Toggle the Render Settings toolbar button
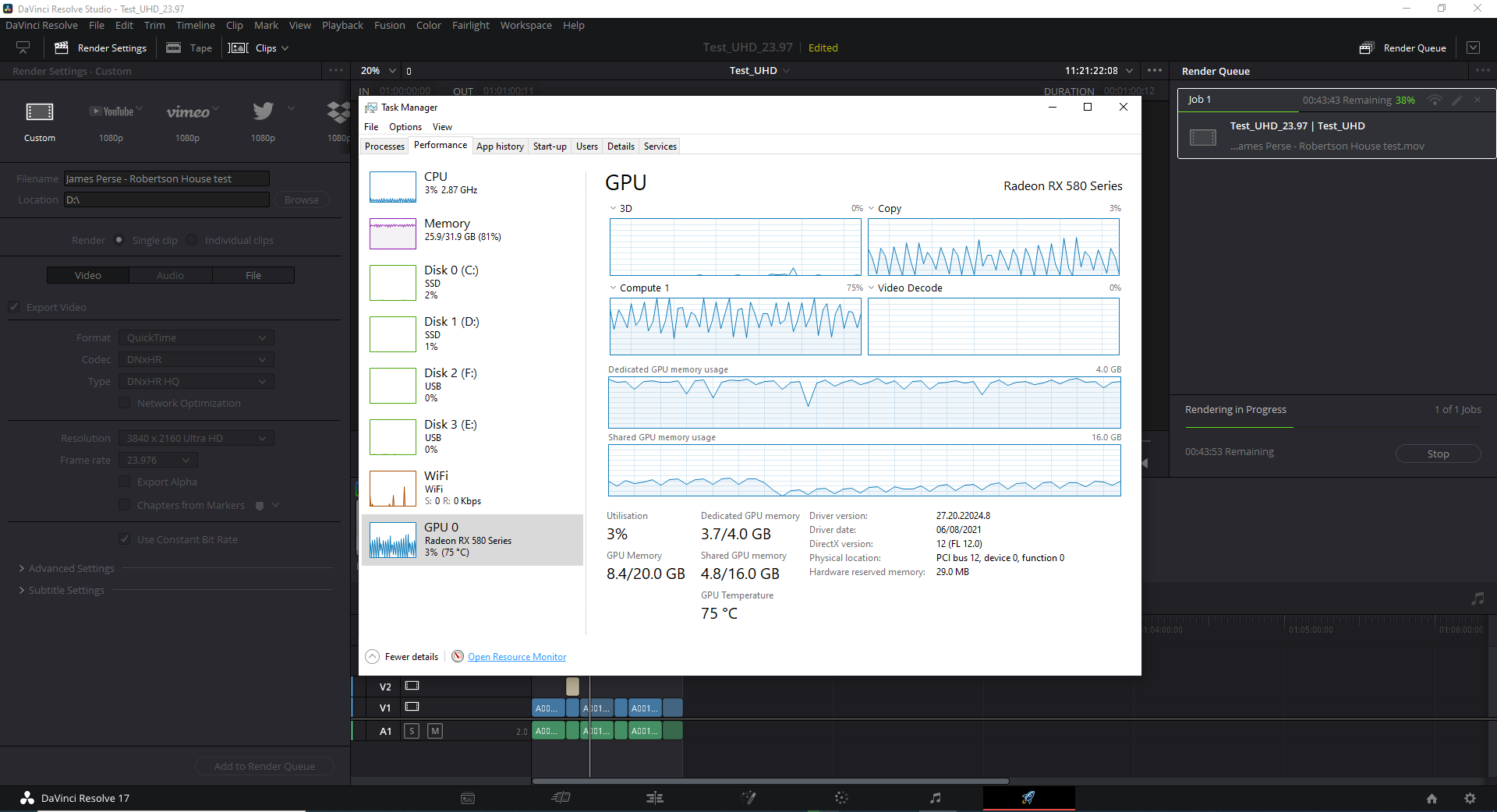This screenshot has width=1497, height=812. [101, 48]
